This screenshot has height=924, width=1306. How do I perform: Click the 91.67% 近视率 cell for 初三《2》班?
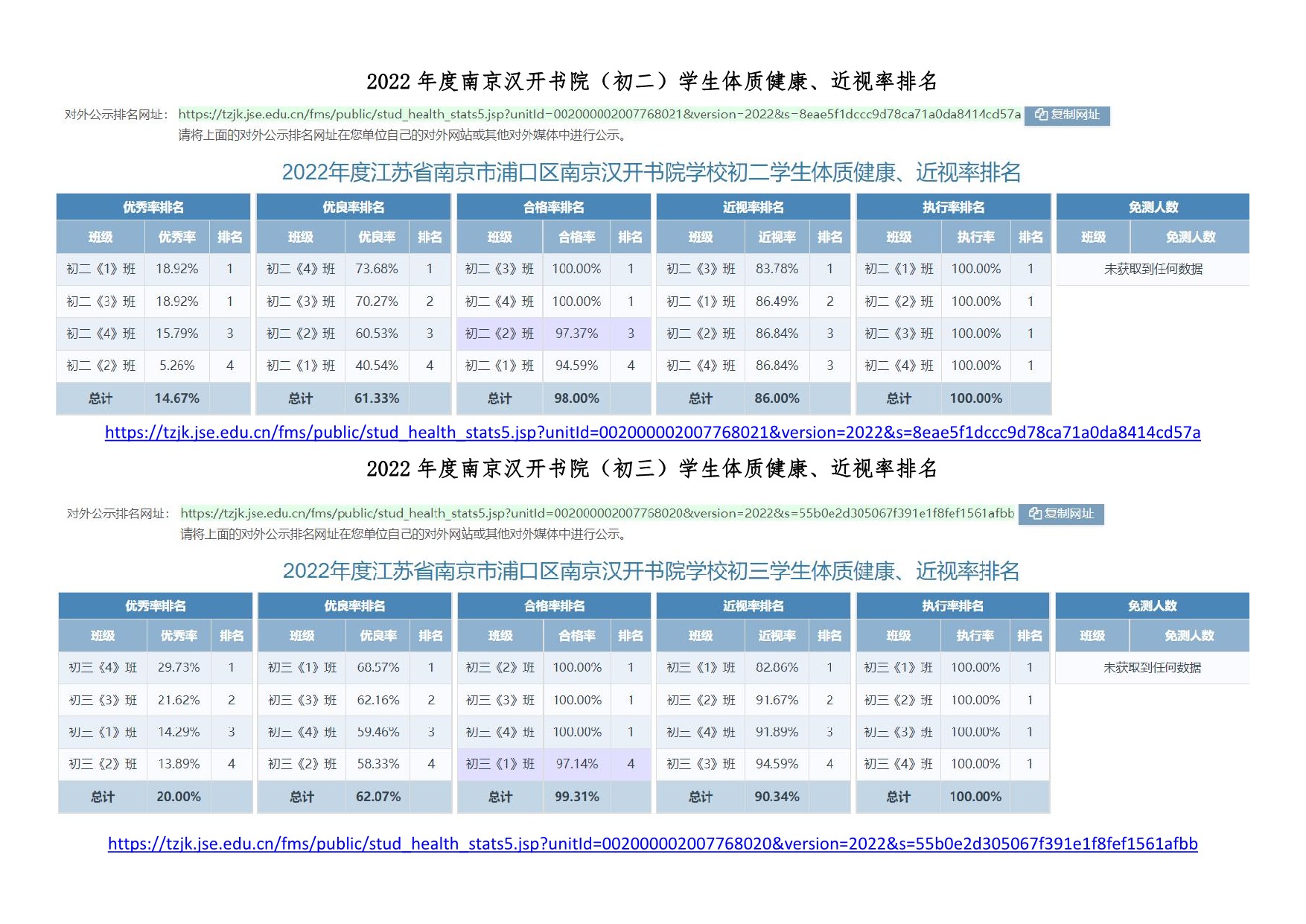pos(777,700)
